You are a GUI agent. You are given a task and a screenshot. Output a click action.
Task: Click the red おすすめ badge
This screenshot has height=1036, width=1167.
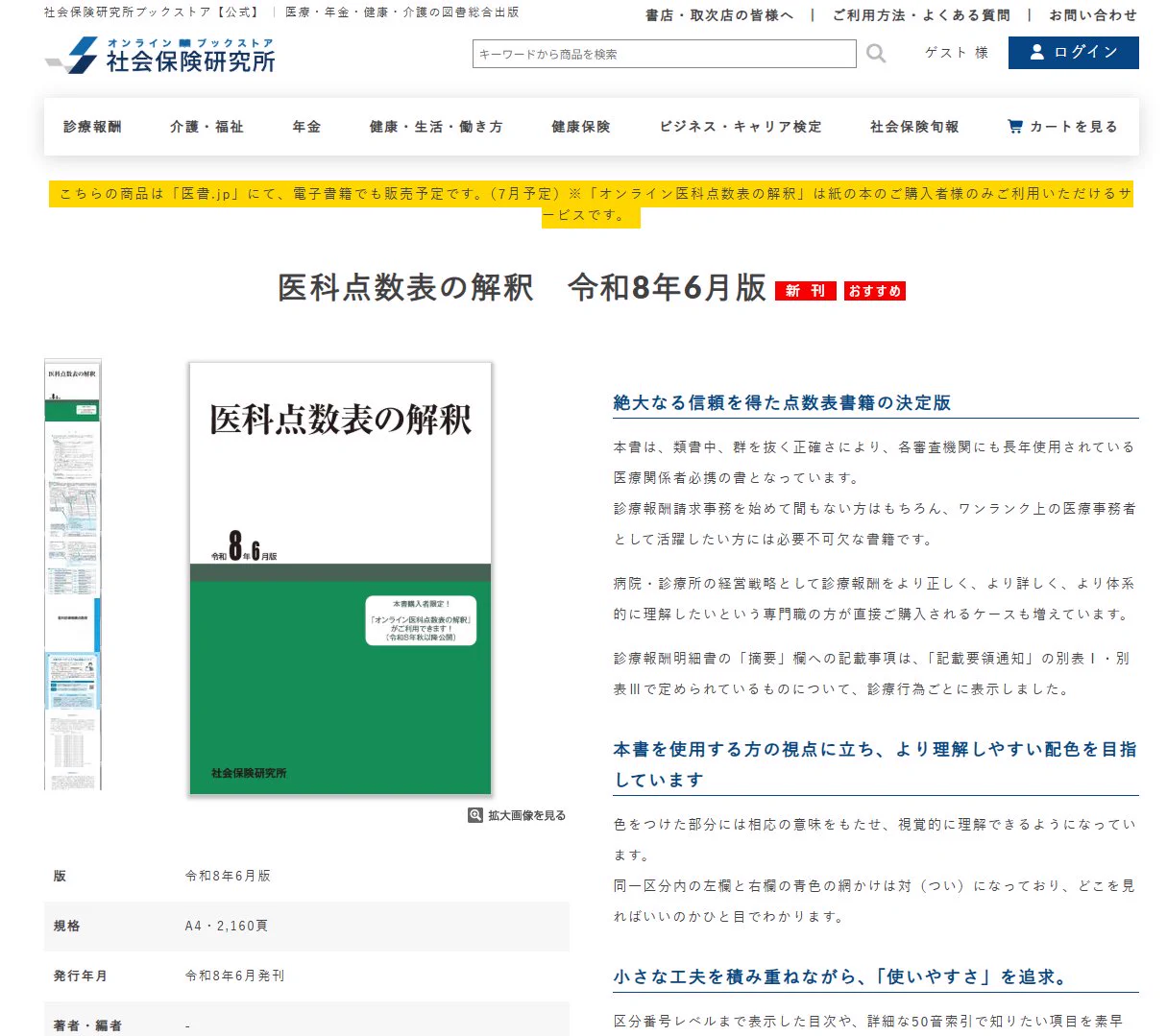coord(875,291)
